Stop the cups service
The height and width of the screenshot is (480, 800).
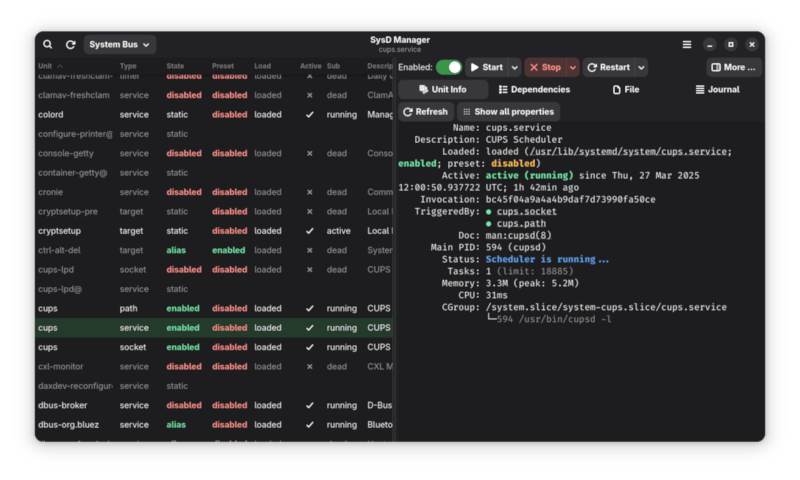click(545, 67)
